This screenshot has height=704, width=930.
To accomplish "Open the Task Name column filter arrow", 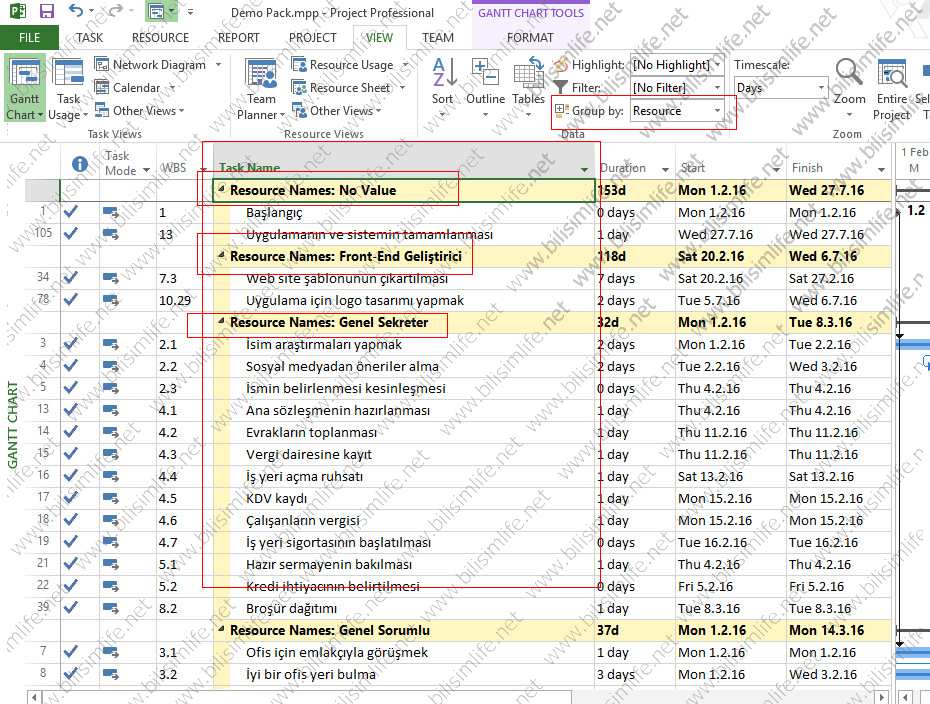I will pos(584,170).
